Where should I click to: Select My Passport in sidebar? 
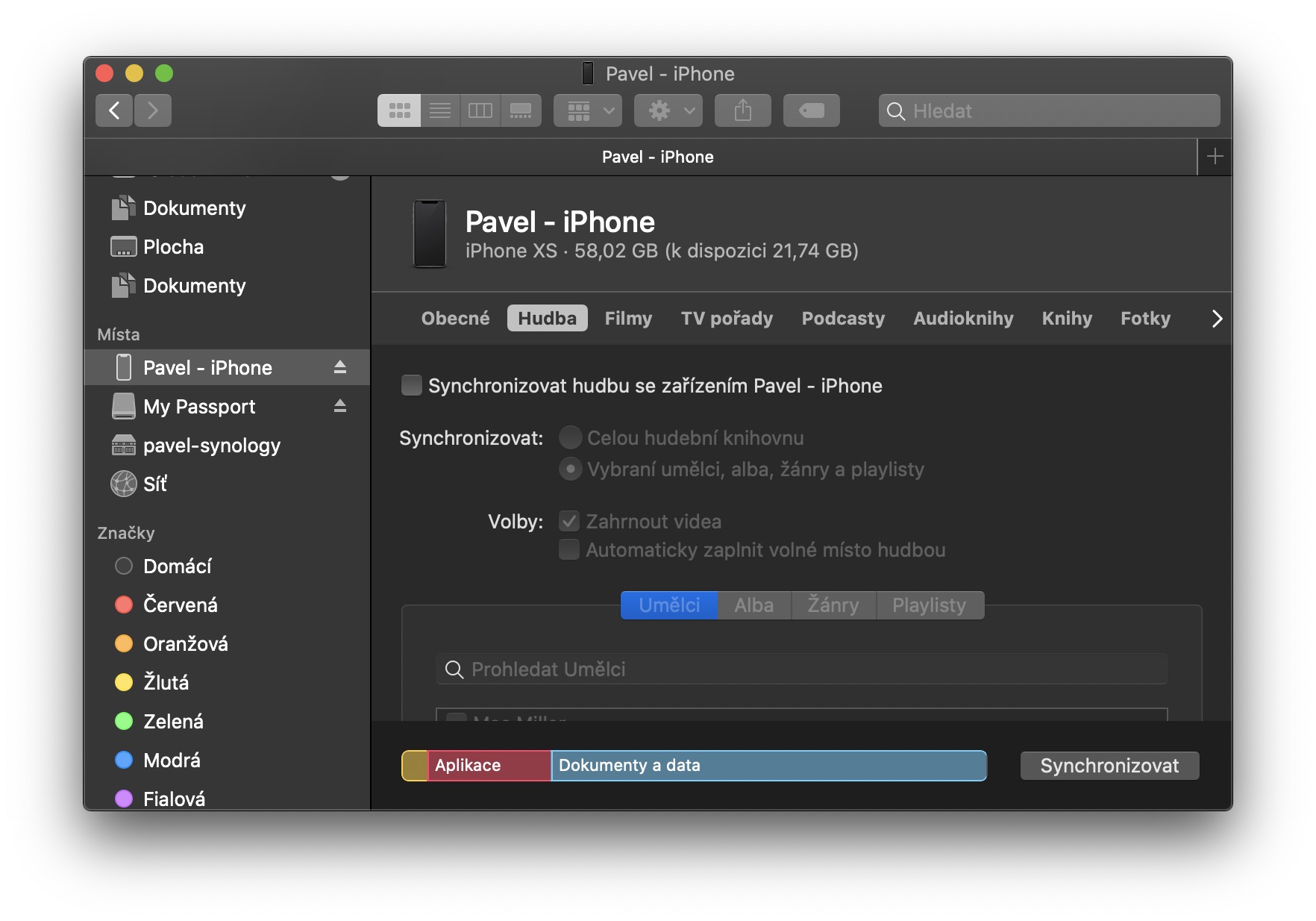tap(227, 406)
